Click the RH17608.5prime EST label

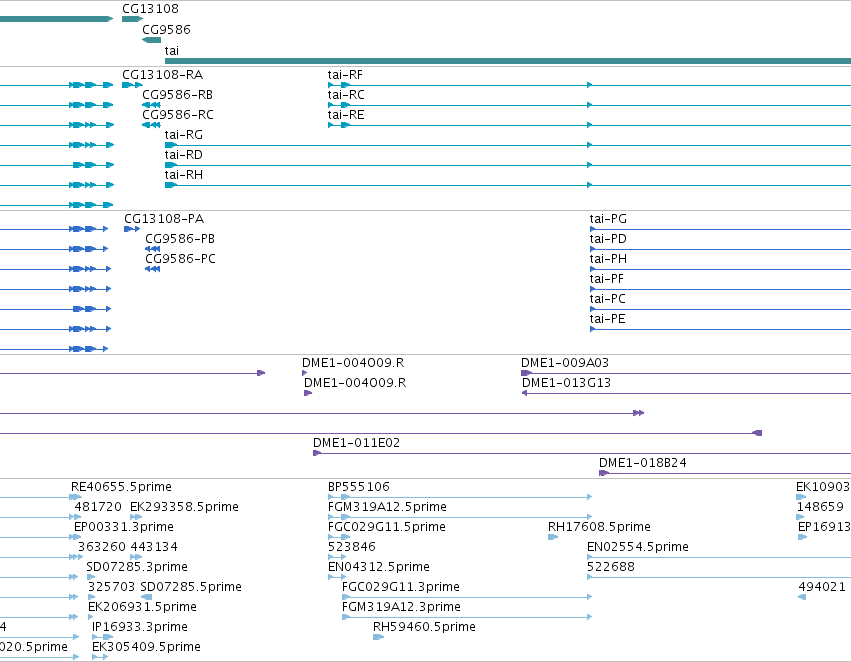(x=599, y=527)
